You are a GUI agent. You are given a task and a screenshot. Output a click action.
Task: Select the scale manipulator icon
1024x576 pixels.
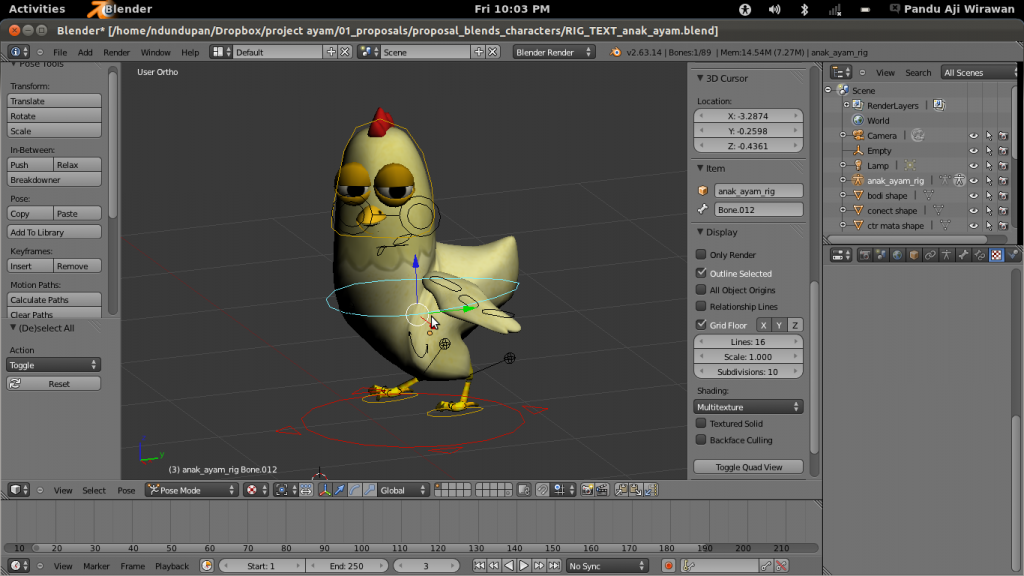click(x=370, y=490)
